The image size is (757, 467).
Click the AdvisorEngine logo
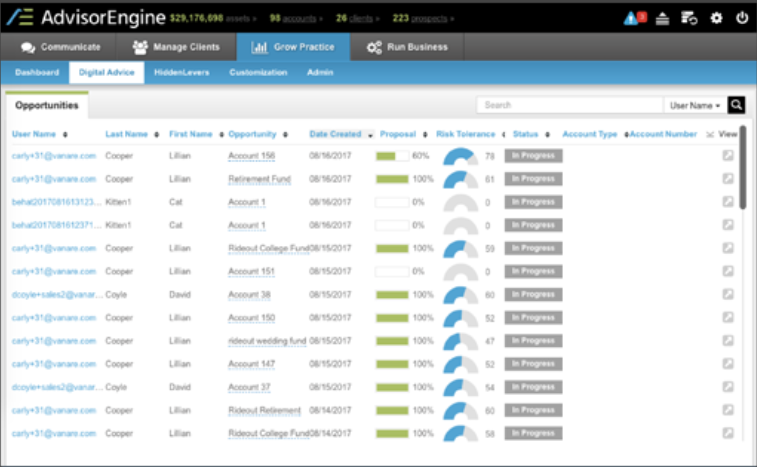click(86, 18)
